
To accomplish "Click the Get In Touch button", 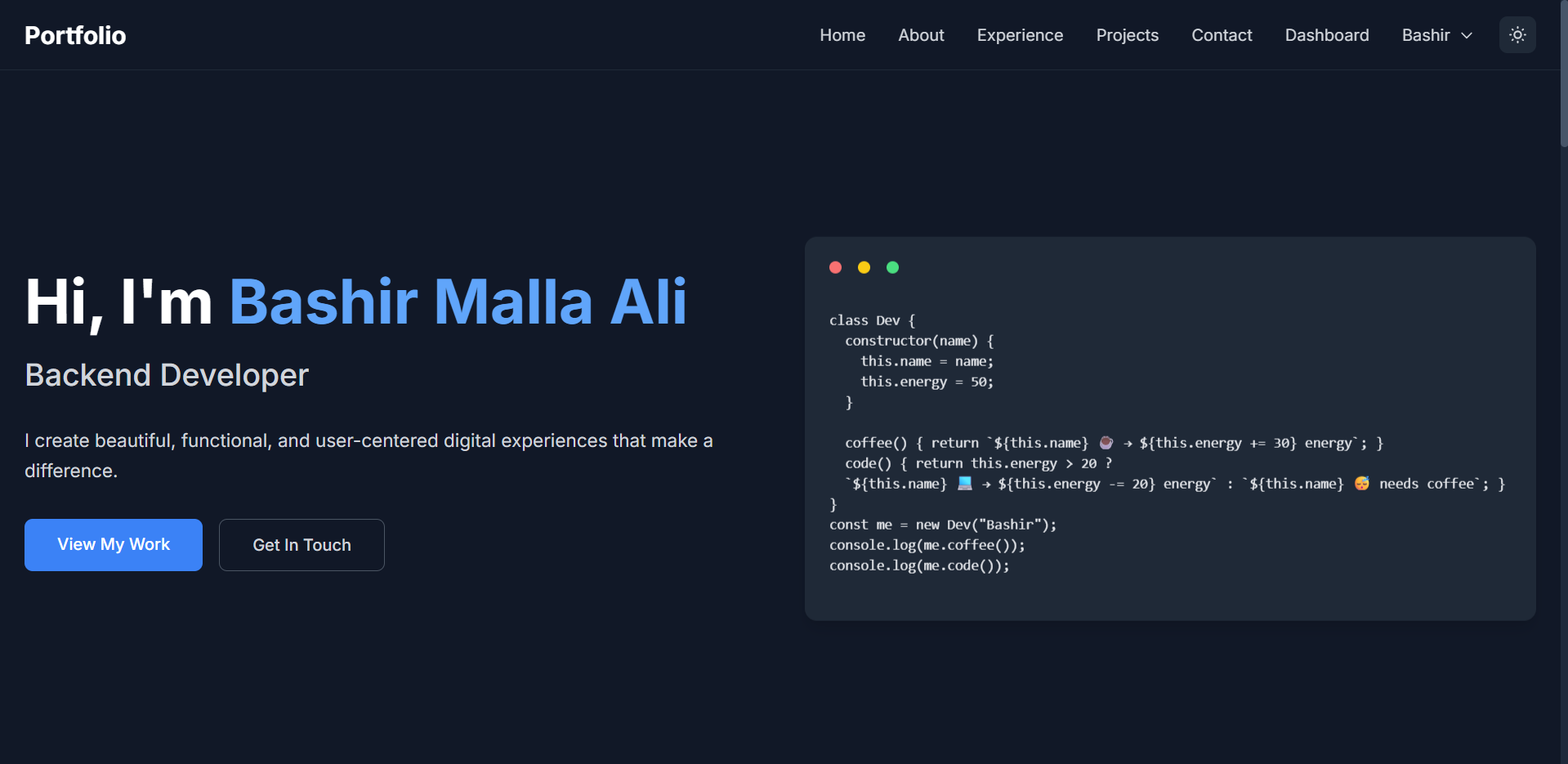I will pyautogui.click(x=302, y=544).
